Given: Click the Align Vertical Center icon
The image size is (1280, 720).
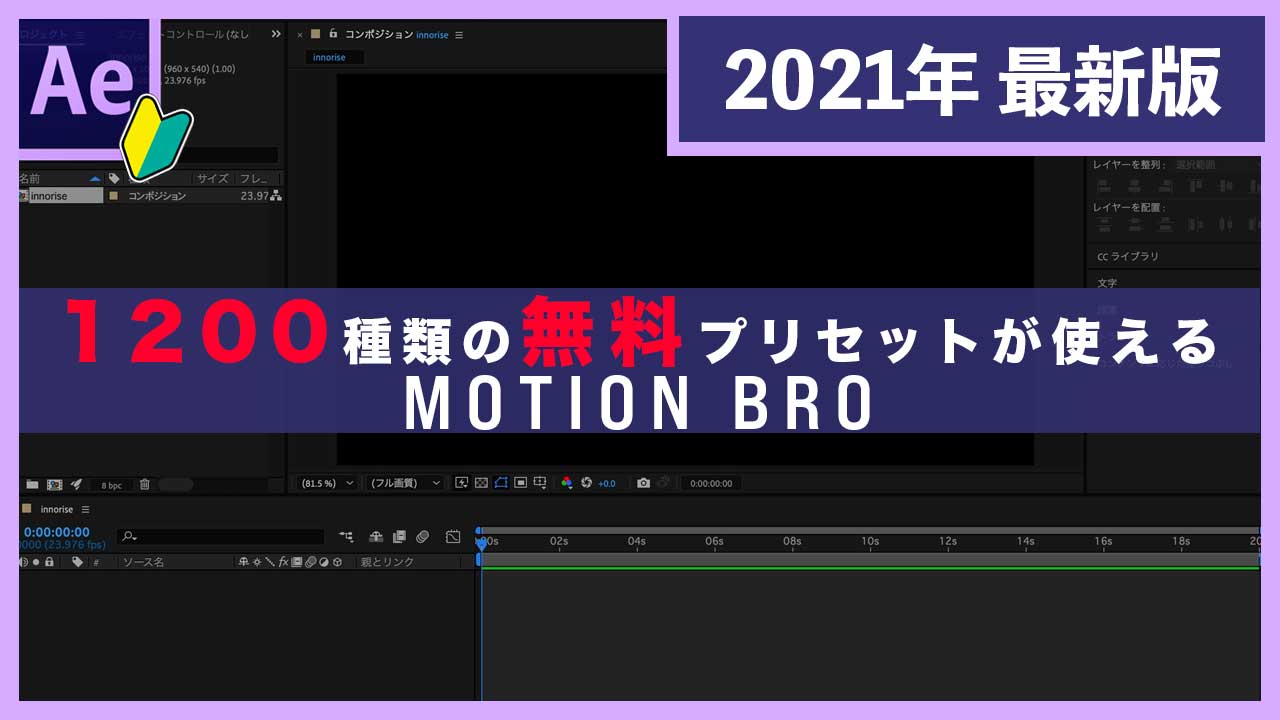Looking at the screenshot, I should click(1226, 185).
